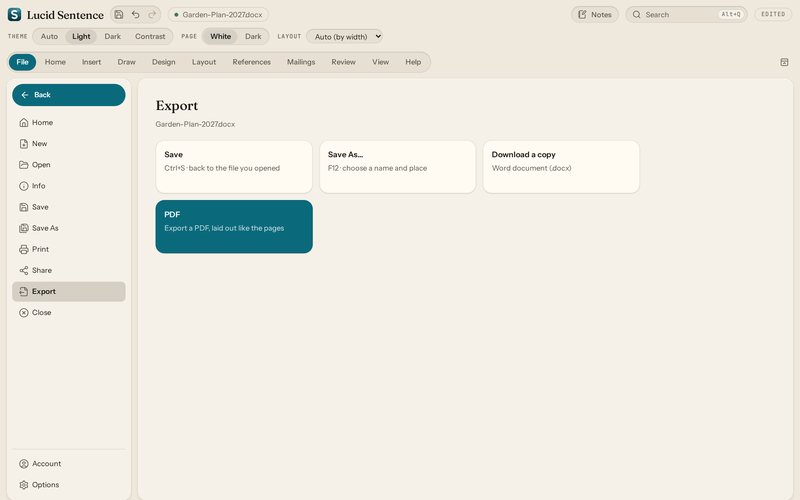Screen dimensions: 800x500
Task: Open the File tab
Action: point(22,62)
